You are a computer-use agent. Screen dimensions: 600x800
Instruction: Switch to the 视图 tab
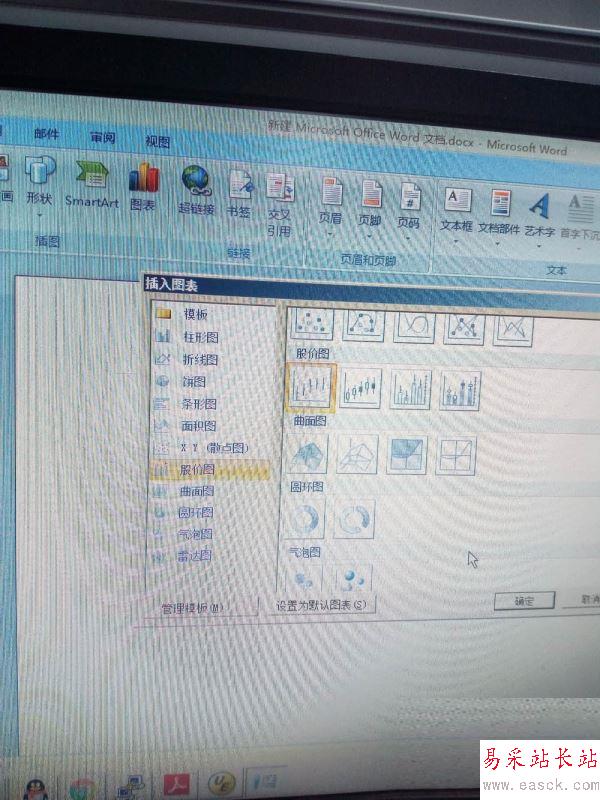tap(157, 141)
